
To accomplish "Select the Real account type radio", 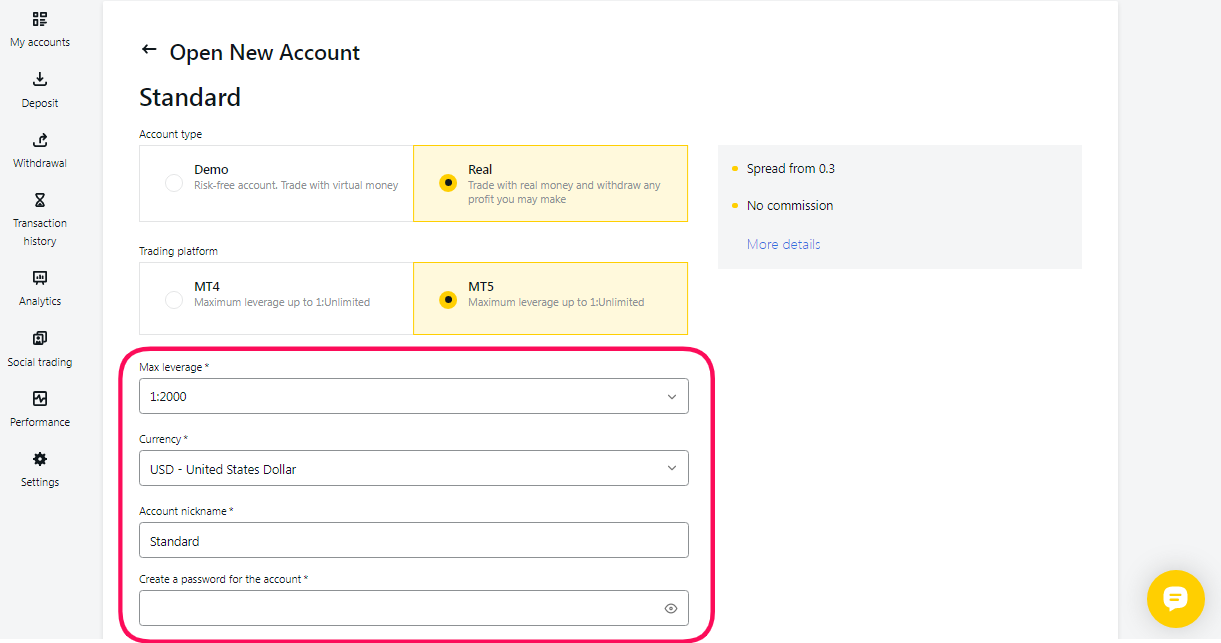I will coord(448,183).
